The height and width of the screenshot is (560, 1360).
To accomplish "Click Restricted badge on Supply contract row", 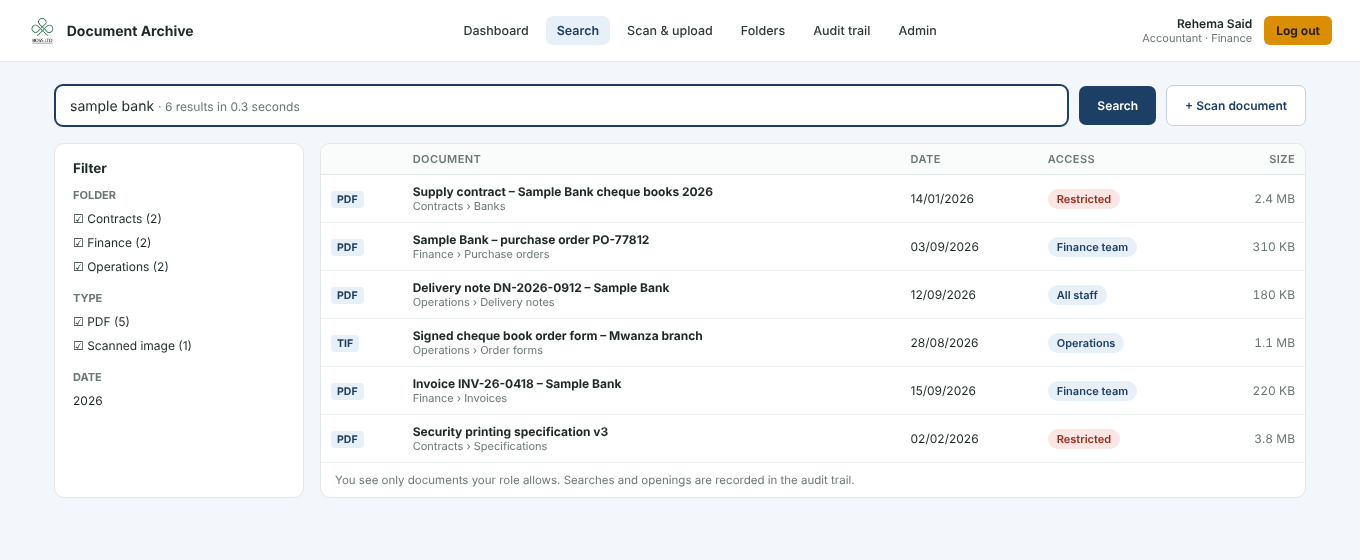I will click(1084, 199).
